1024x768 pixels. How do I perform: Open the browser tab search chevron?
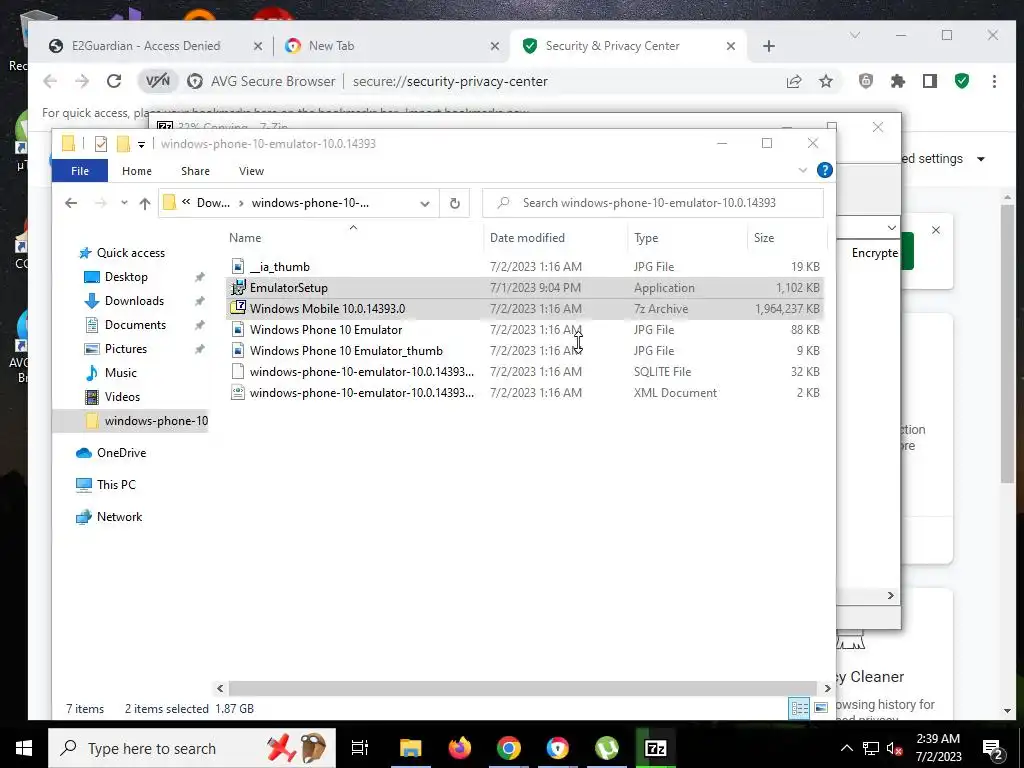854,35
